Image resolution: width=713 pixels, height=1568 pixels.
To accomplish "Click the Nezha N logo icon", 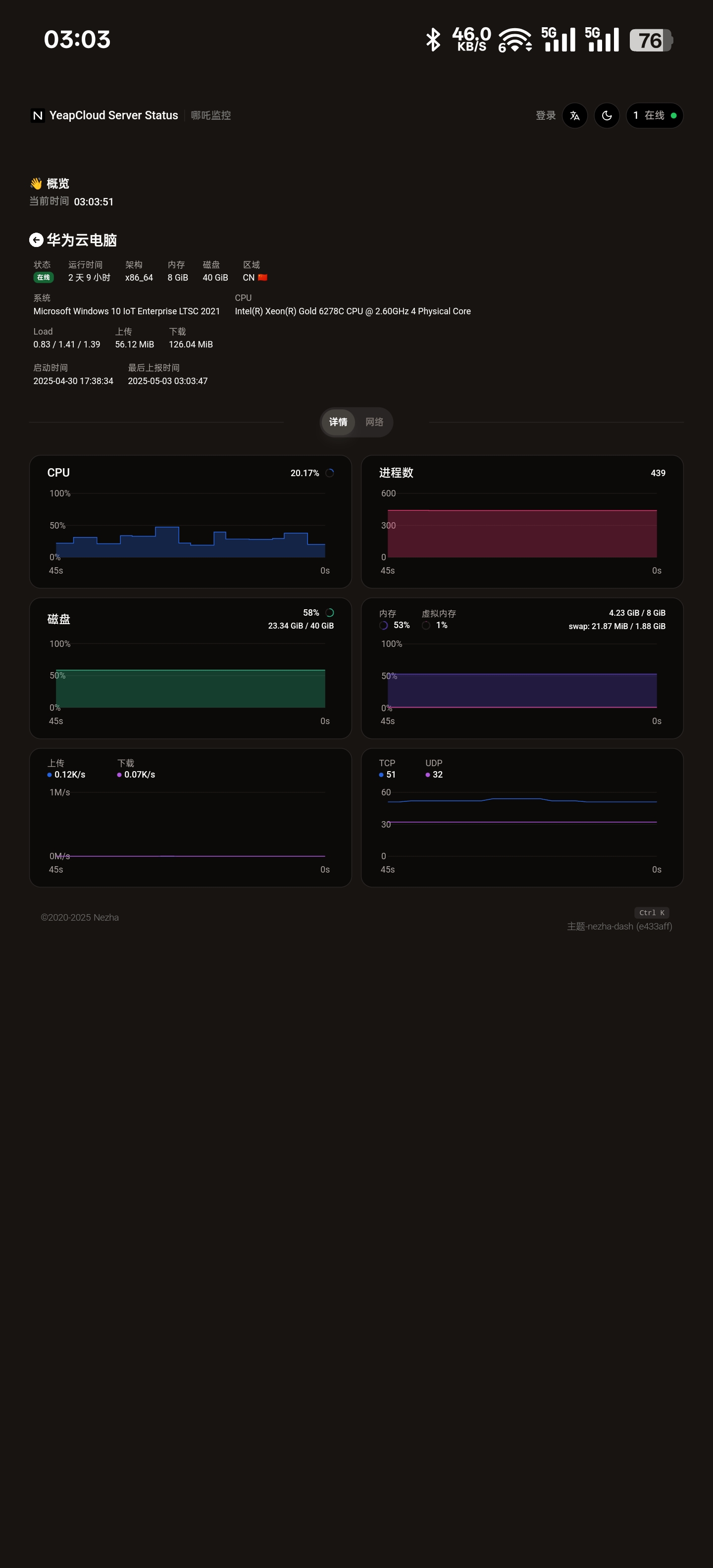I will pyautogui.click(x=38, y=116).
